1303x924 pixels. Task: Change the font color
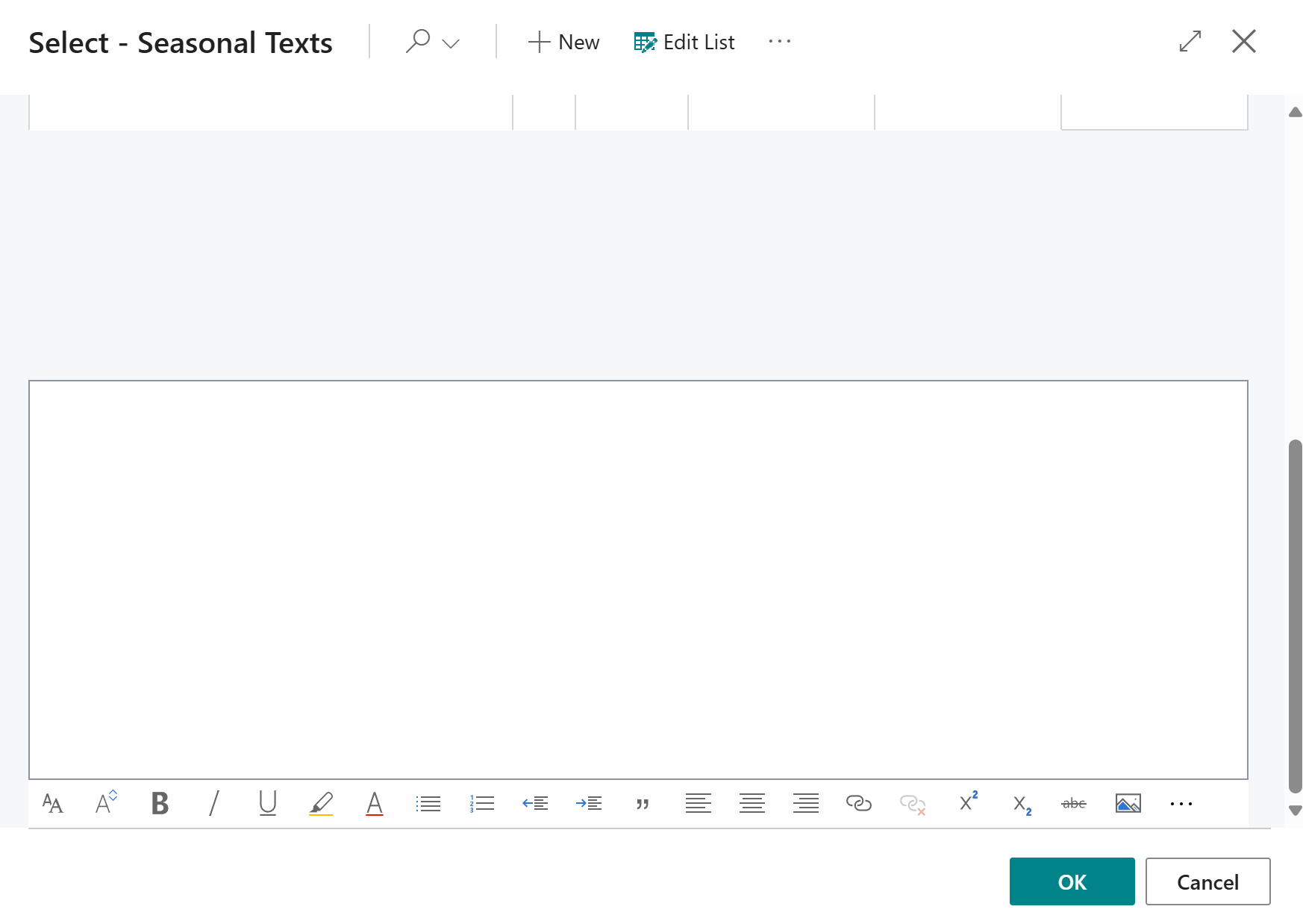[x=375, y=804]
